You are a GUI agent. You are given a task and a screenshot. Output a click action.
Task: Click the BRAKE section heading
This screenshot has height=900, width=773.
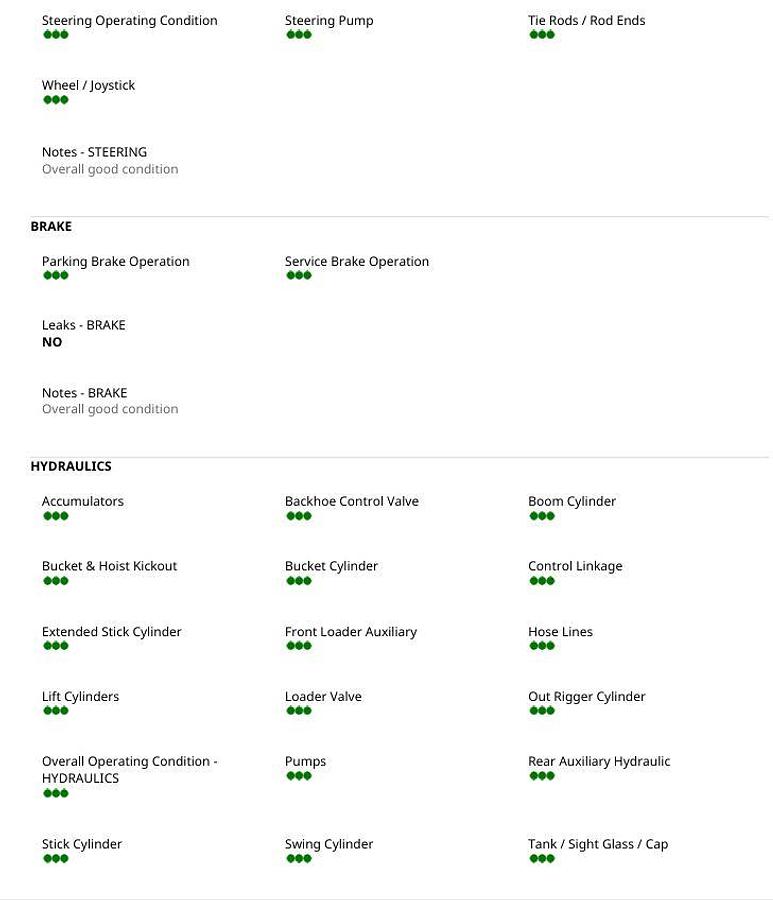coord(51,226)
